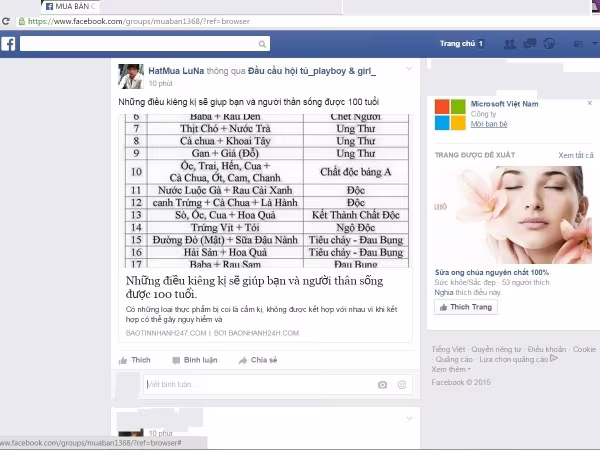Switch to MUA BÁN browser tab
Image resolution: width=600 pixels, height=450 pixels.
tap(71, 7)
